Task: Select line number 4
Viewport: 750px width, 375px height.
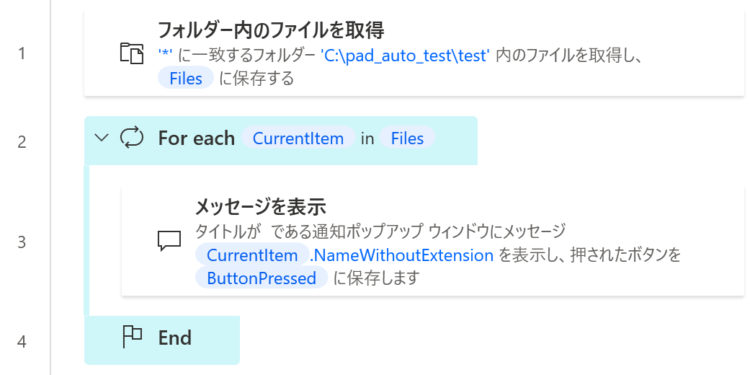Action: click(x=22, y=342)
